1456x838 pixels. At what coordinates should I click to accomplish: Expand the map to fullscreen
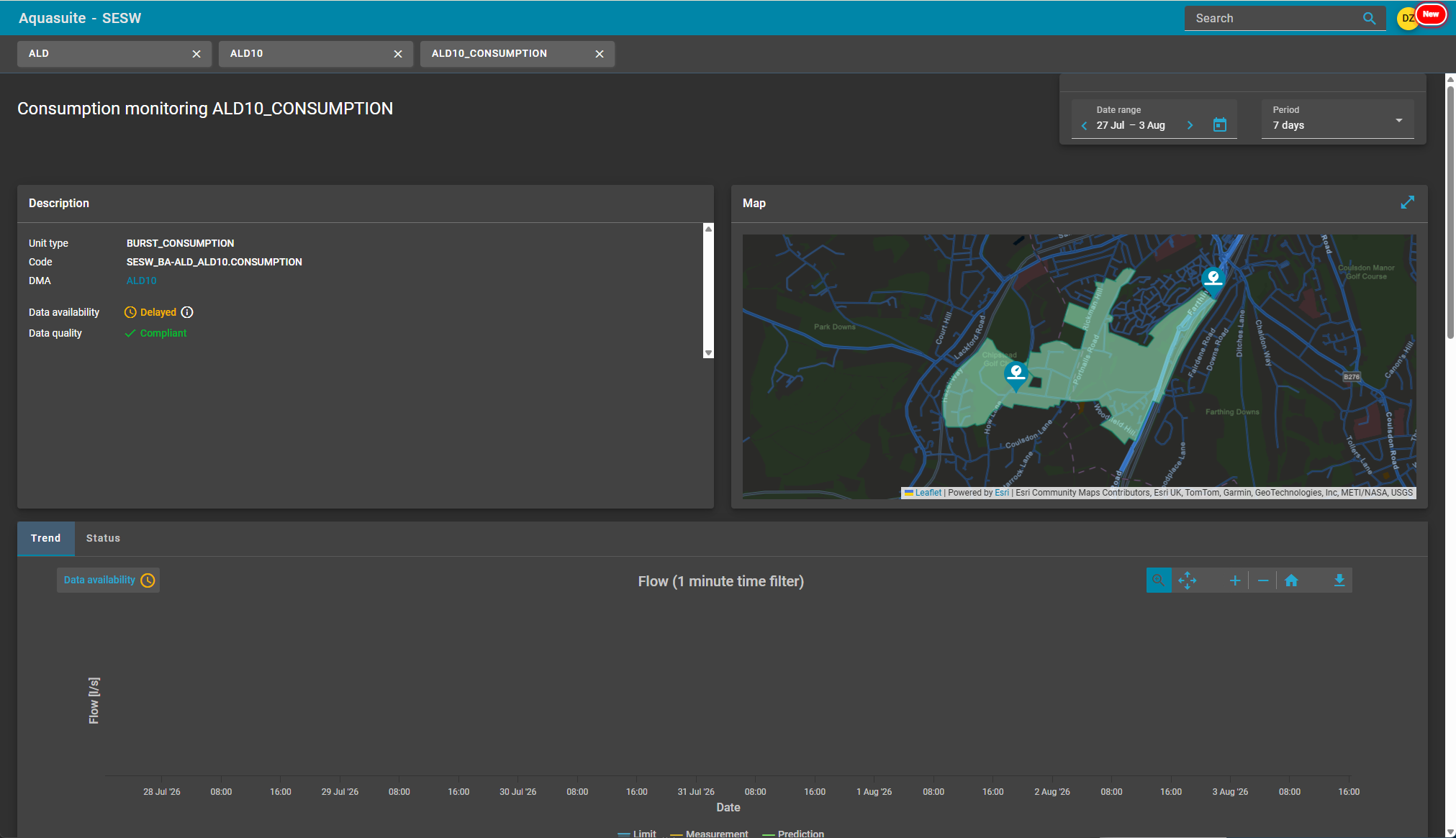pyautogui.click(x=1408, y=203)
